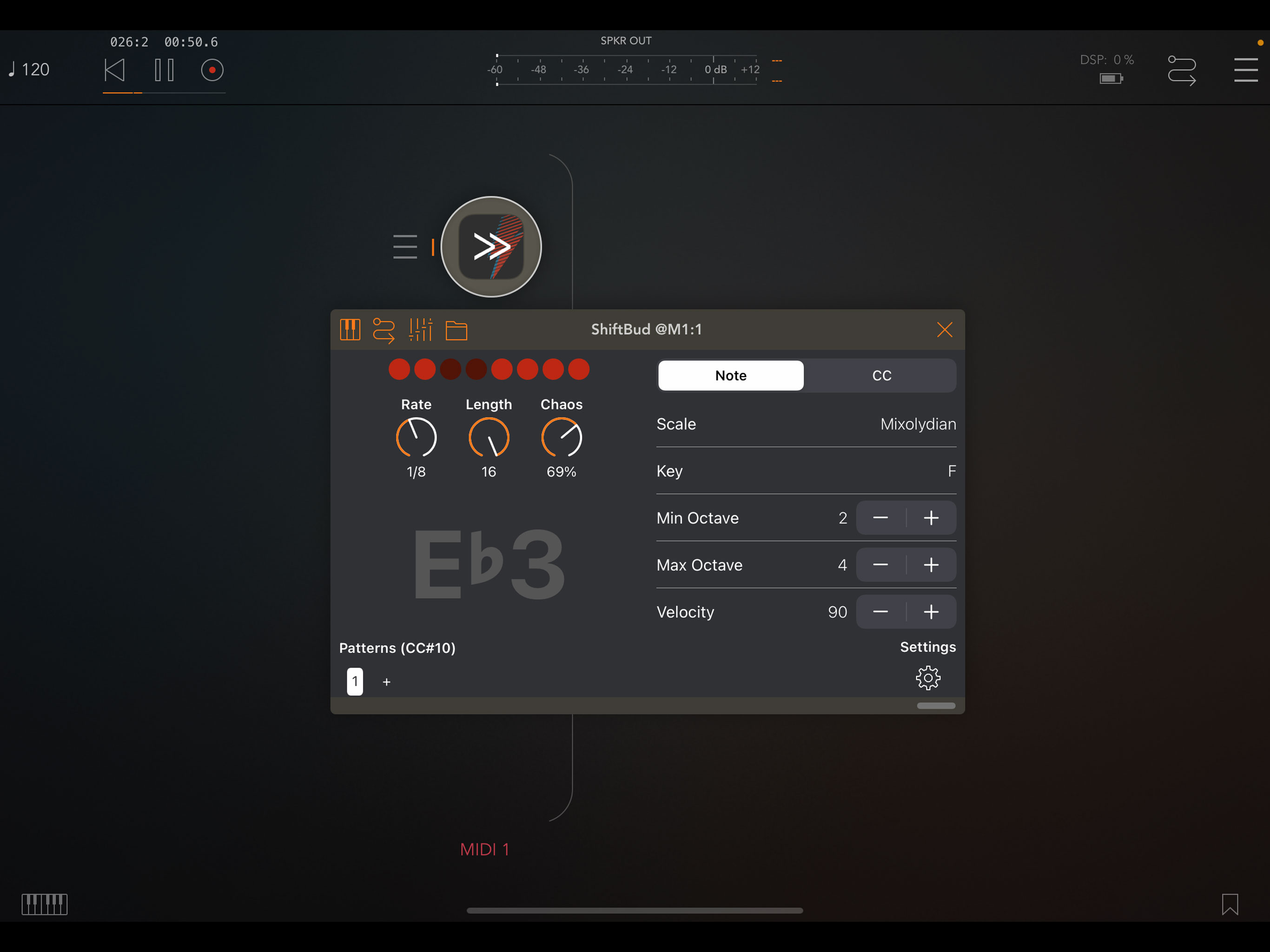The width and height of the screenshot is (1270, 952).
Task: Toggle the third dark step dot
Action: pos(451,369)
